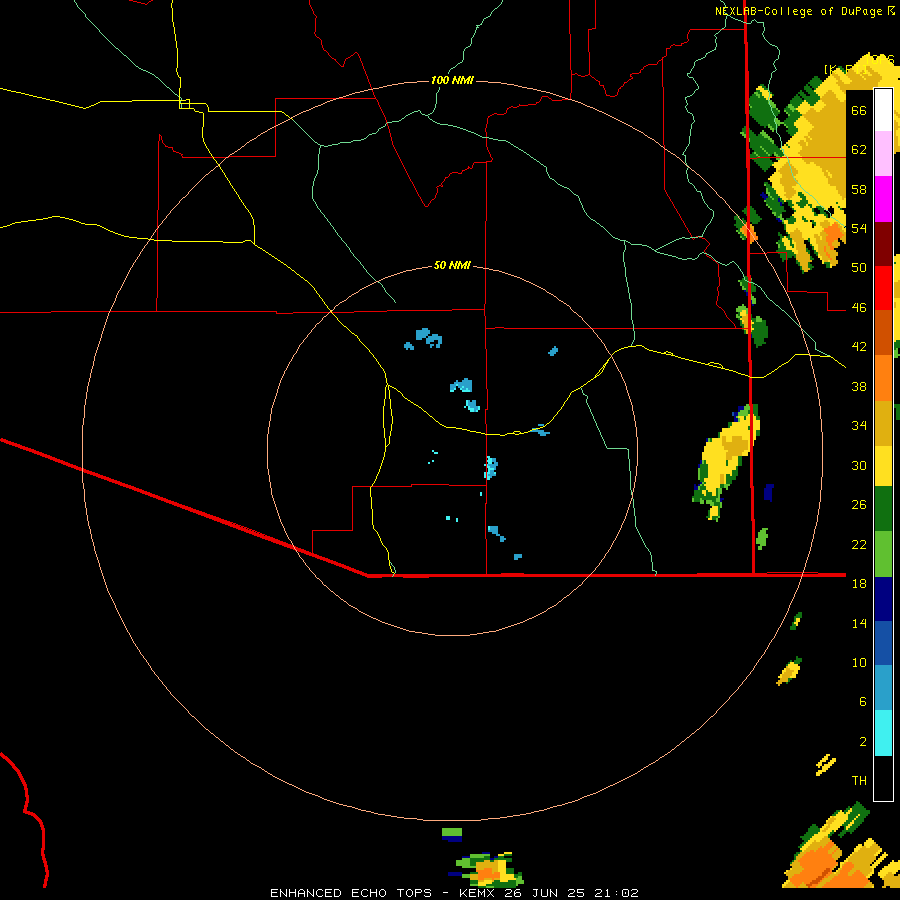
Task: Click the 58 value on the legend
Action: (859, 189)
